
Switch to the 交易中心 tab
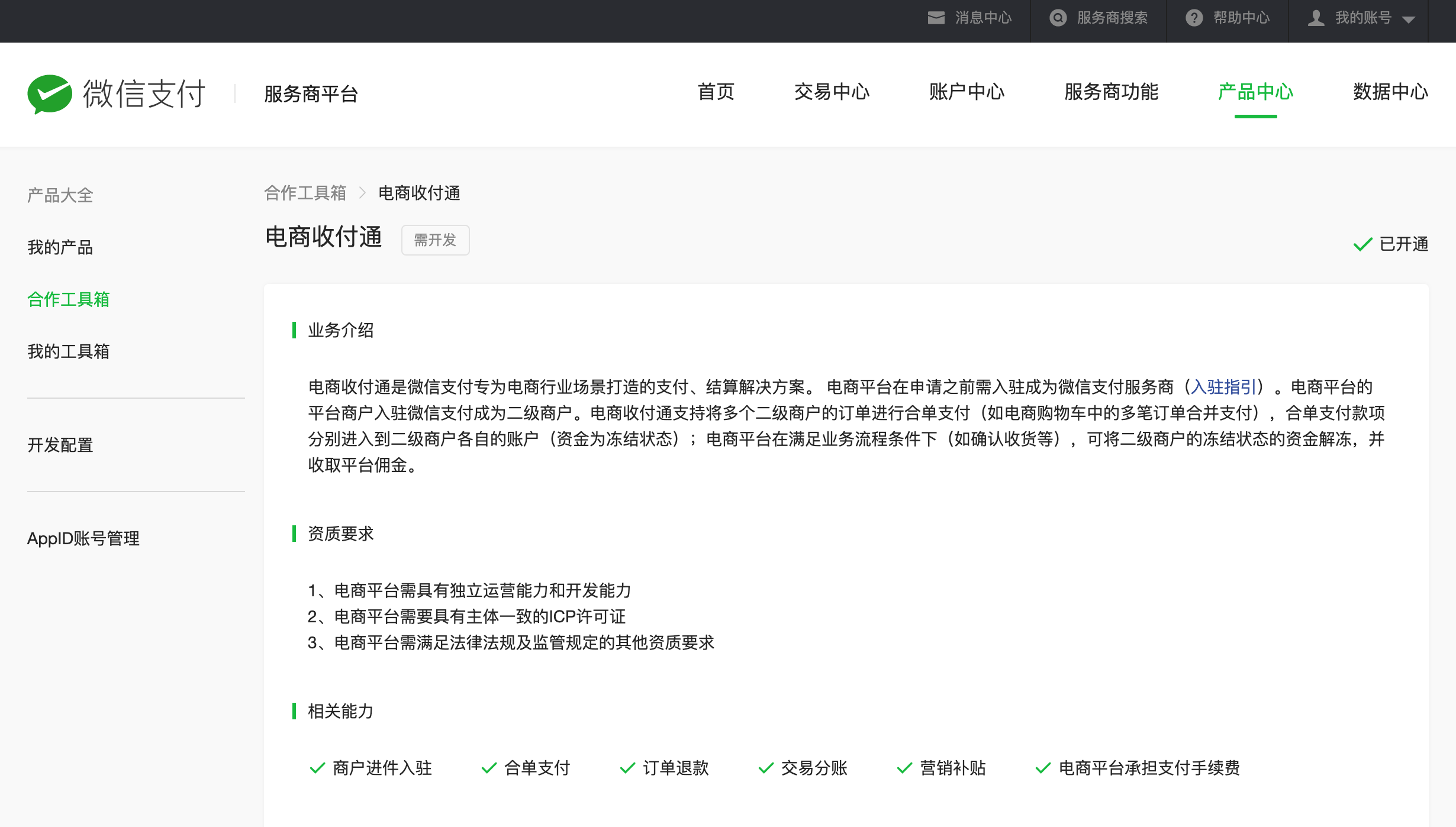[832, 92]
